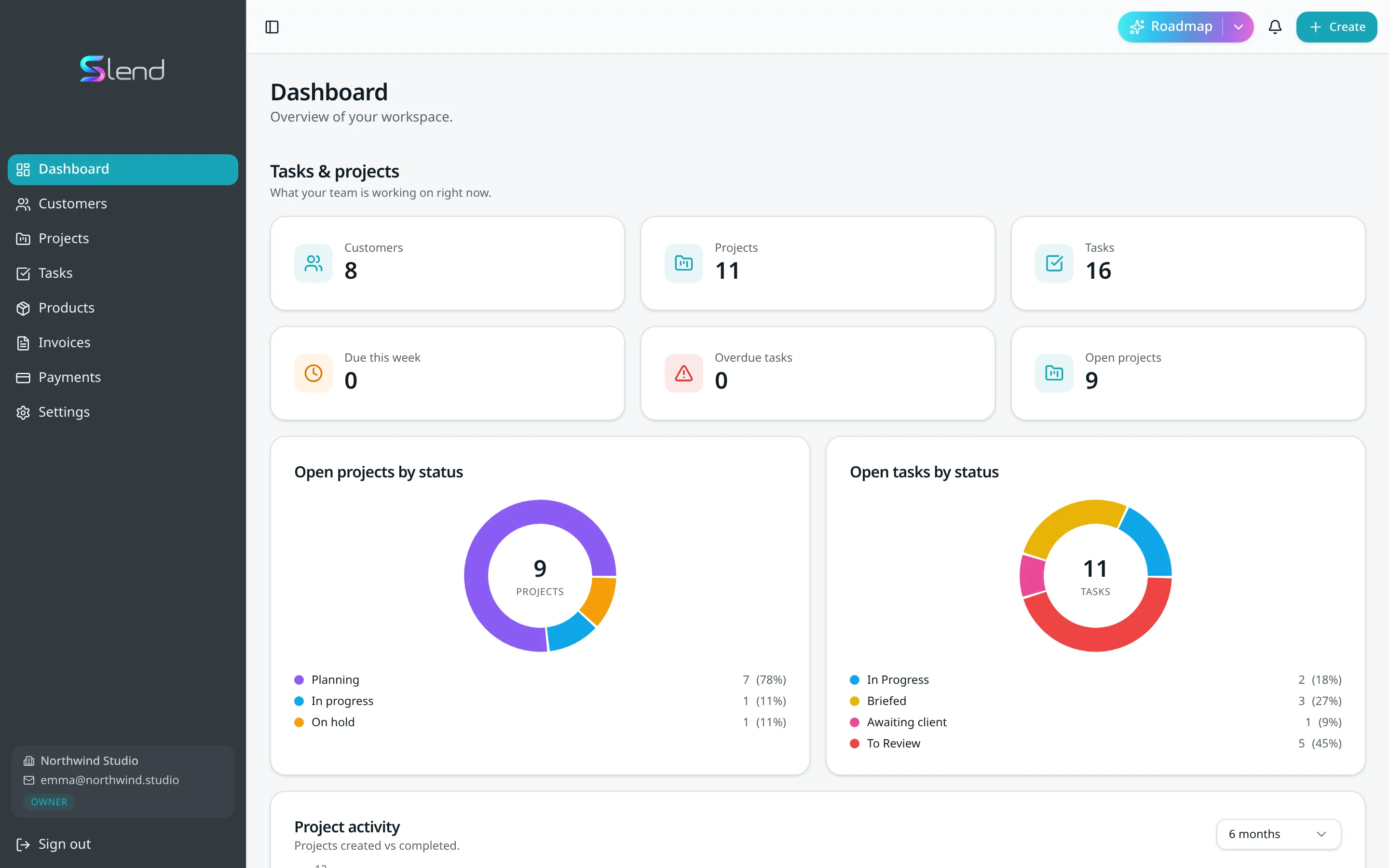
Task: Open Payments in sidebar
Action: pos(123,378)
